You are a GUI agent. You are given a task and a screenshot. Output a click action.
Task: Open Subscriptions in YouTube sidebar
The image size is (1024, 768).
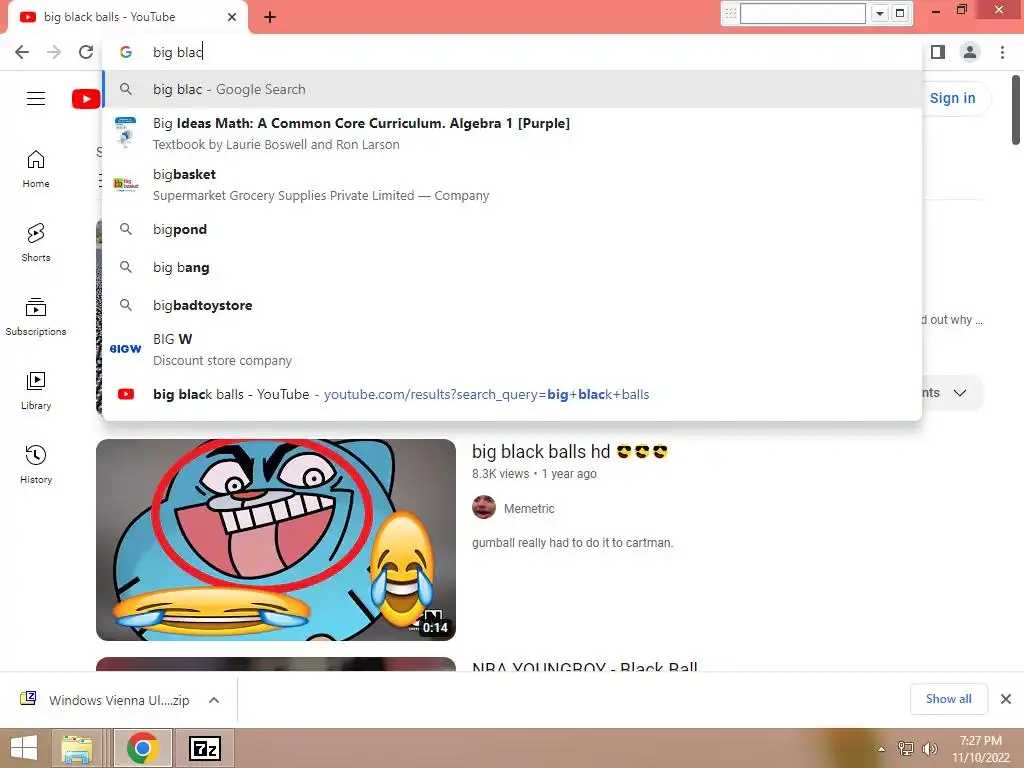click(36, 317)
